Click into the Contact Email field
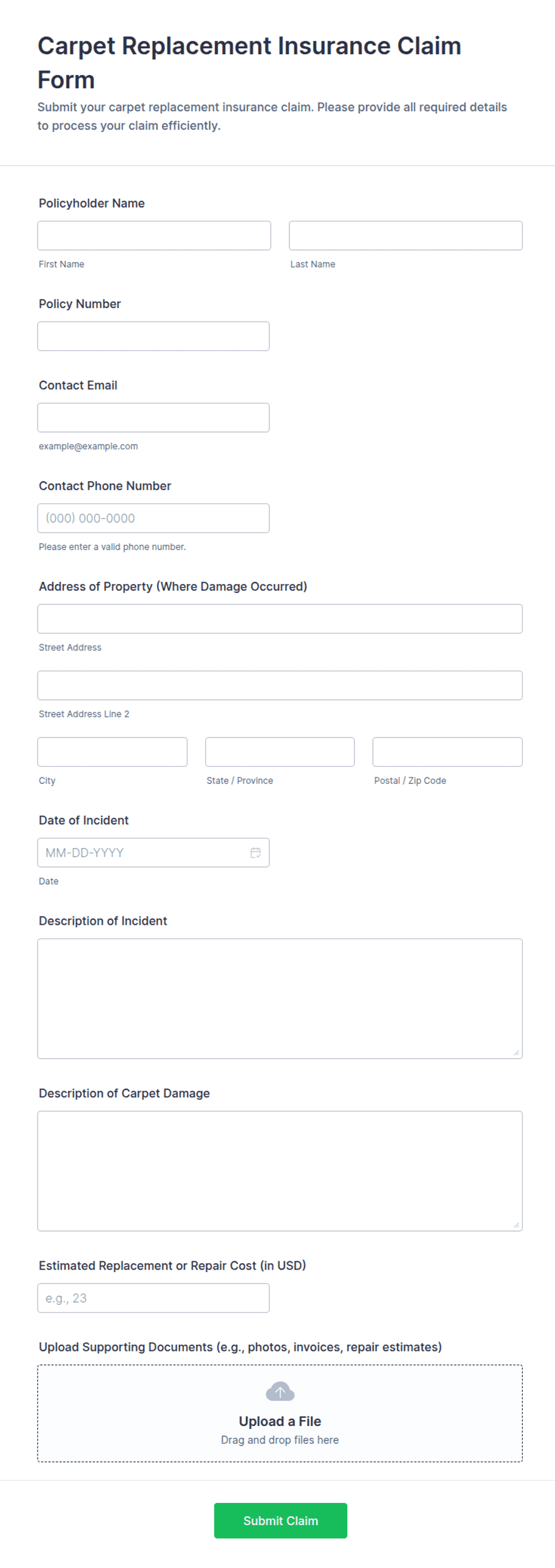Screen dimensions: 555x1568 point(153,418)
